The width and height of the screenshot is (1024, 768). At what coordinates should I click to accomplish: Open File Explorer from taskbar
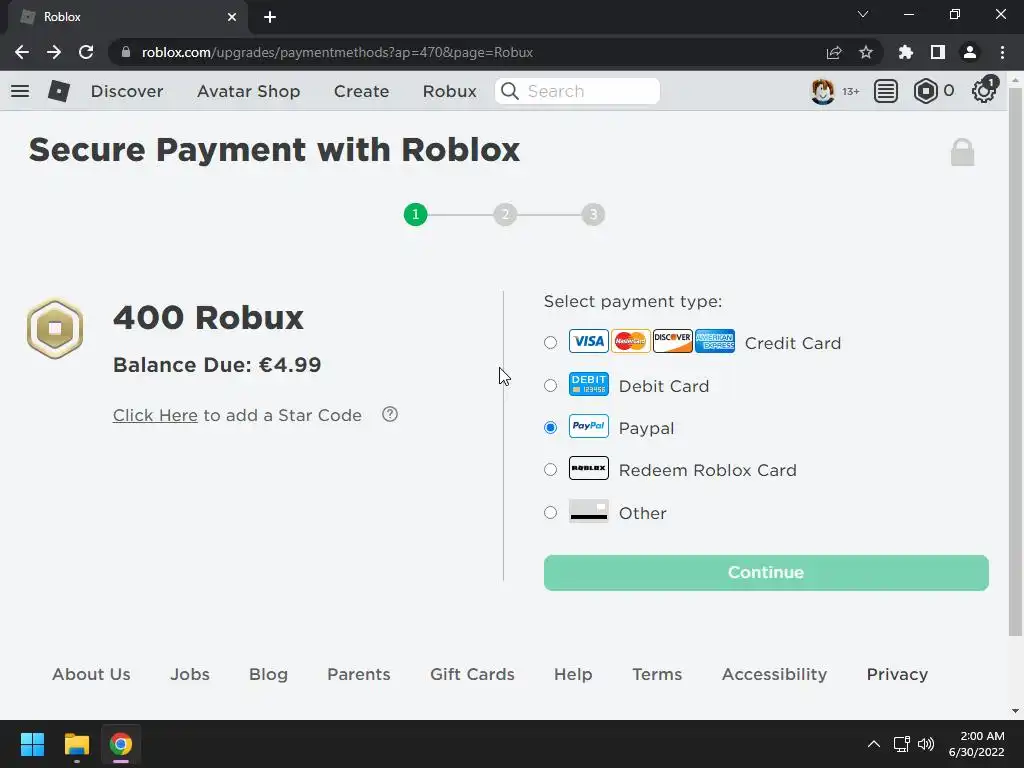point(76,744)
